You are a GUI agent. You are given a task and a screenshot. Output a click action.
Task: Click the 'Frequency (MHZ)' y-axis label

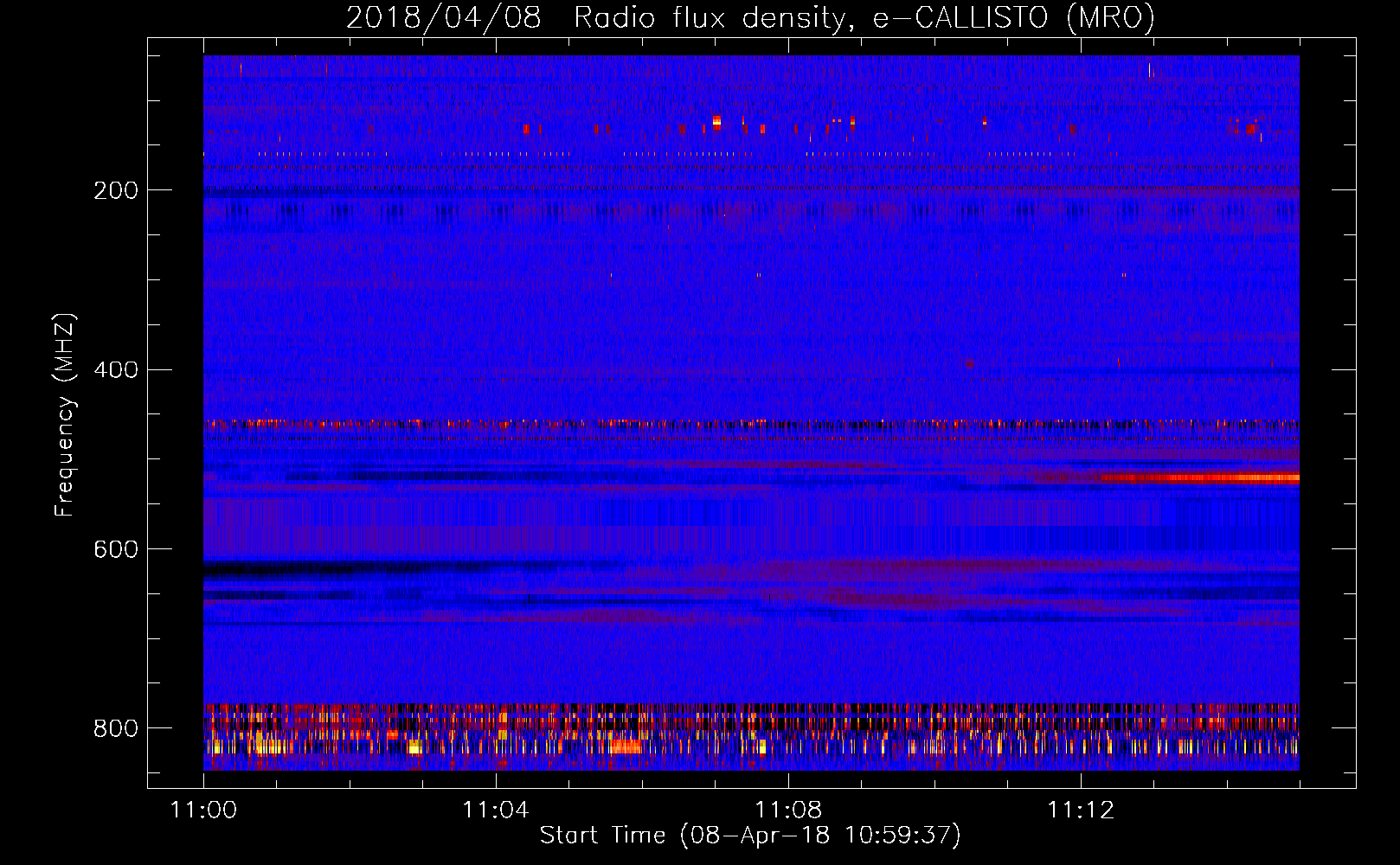point(65,414)
